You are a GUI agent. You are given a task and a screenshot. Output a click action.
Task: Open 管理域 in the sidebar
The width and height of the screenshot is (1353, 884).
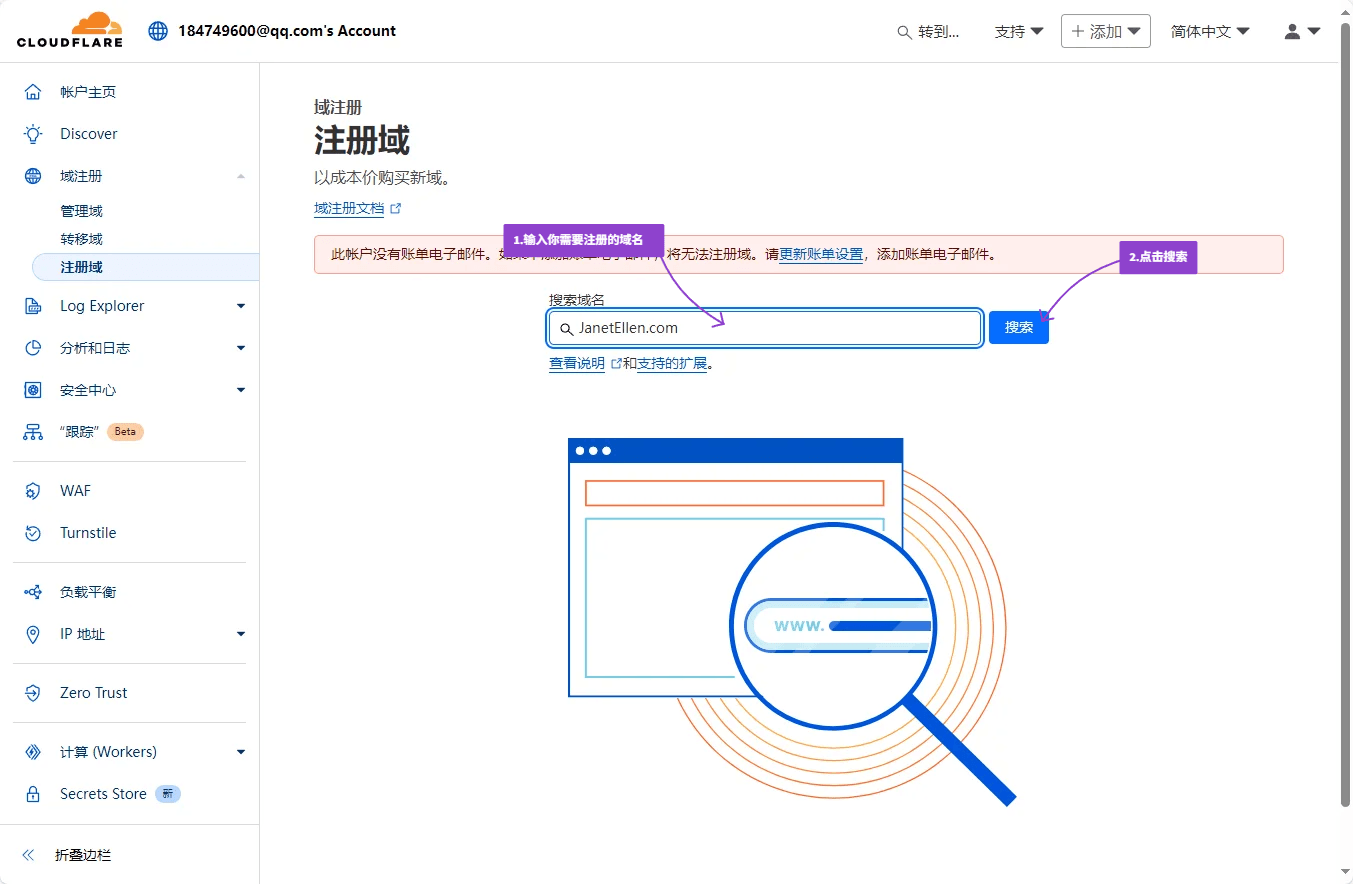[82, 211]
